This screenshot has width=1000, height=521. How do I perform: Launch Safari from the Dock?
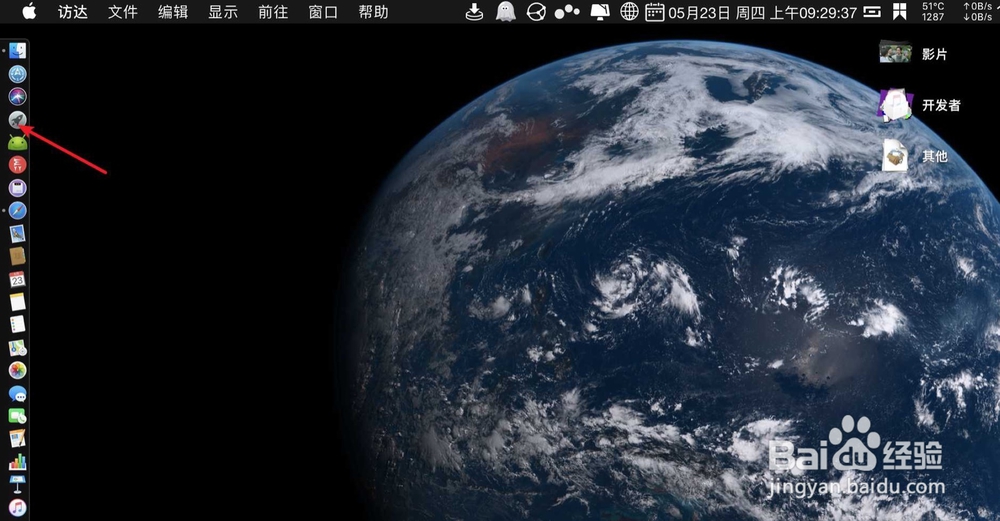point(17,210)
